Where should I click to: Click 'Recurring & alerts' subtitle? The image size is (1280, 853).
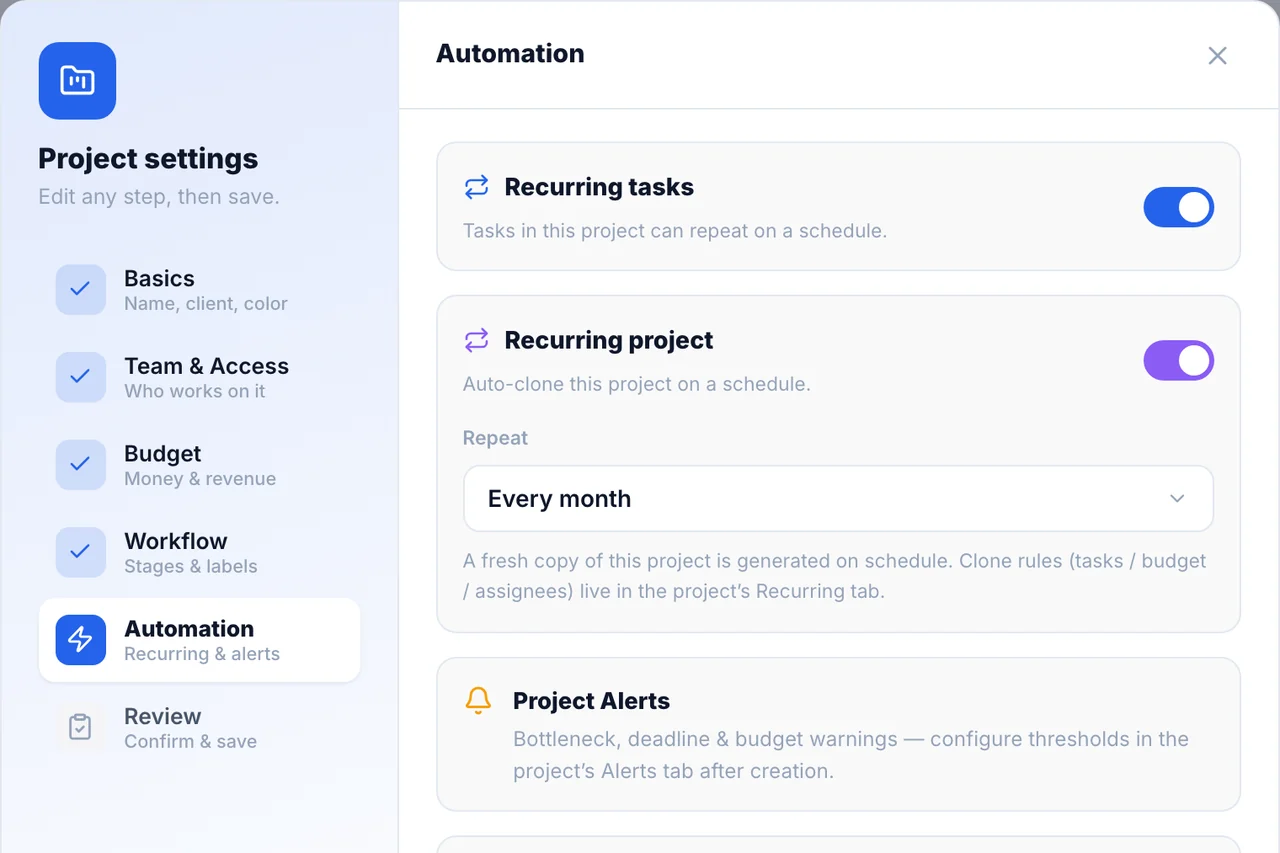pyautogui.click(x=202, y=654)
